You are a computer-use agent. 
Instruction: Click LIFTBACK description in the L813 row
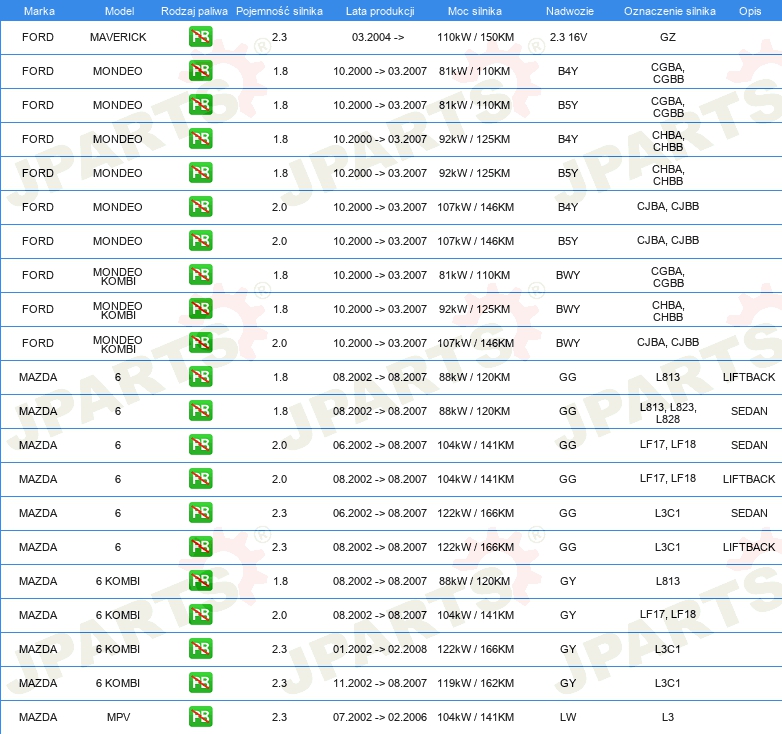point(749,377)
